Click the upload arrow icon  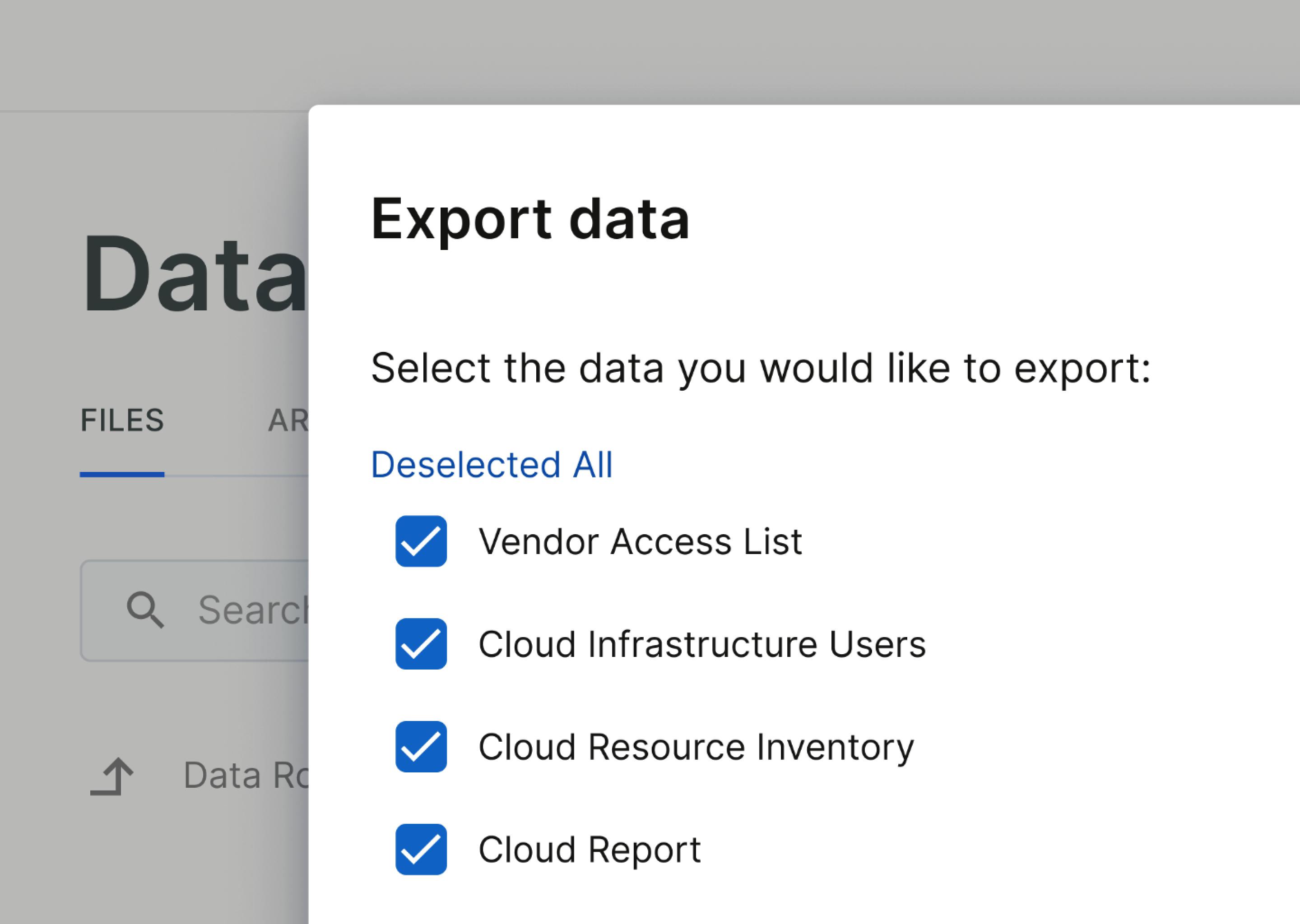coord(112,776)
